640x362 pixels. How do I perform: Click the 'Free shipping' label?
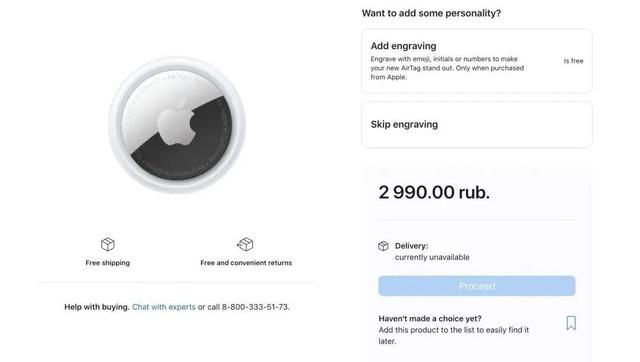[x=108, y=263]
